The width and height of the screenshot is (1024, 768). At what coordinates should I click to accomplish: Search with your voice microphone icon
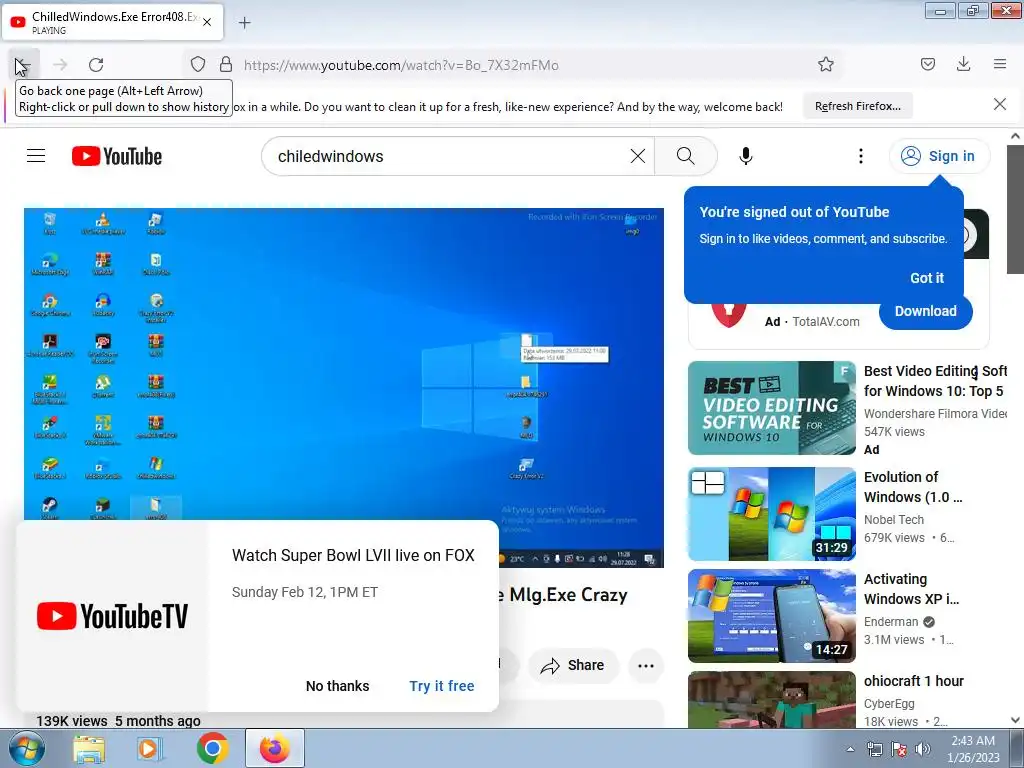tap(746, 156)
